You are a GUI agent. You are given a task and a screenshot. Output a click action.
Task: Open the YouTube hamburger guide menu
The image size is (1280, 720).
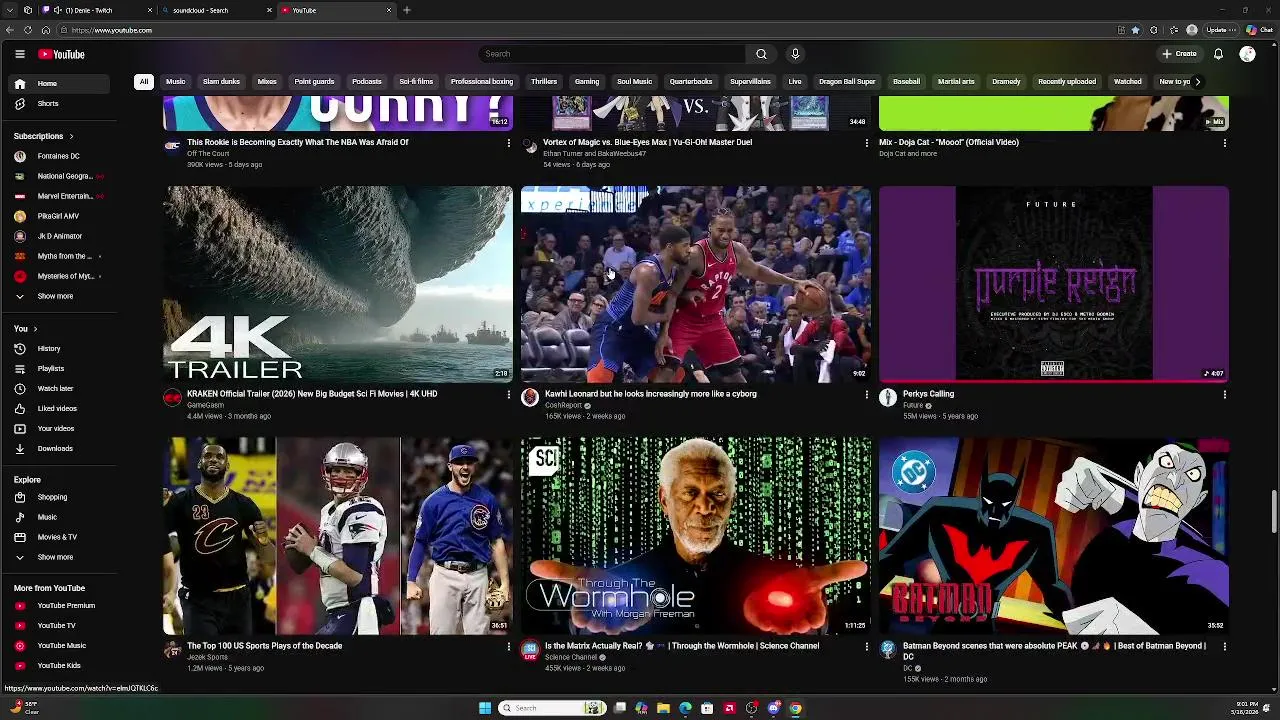tap(19, 54)
